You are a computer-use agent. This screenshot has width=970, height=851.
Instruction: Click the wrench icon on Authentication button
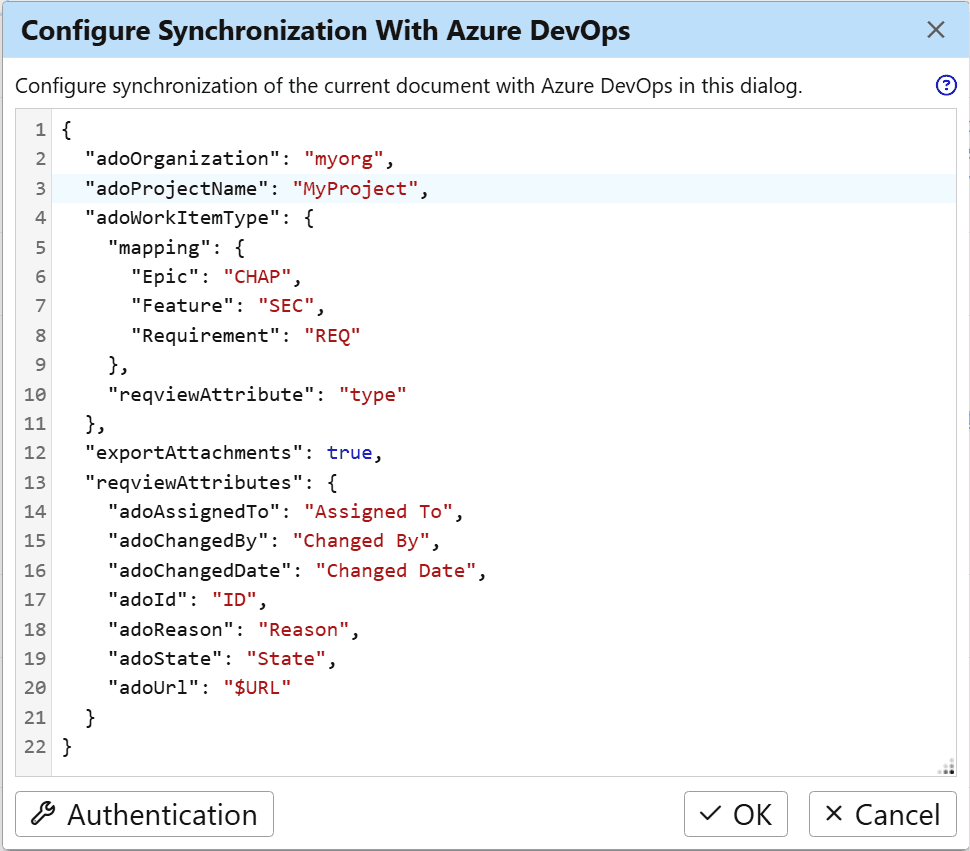pos(43,814)
